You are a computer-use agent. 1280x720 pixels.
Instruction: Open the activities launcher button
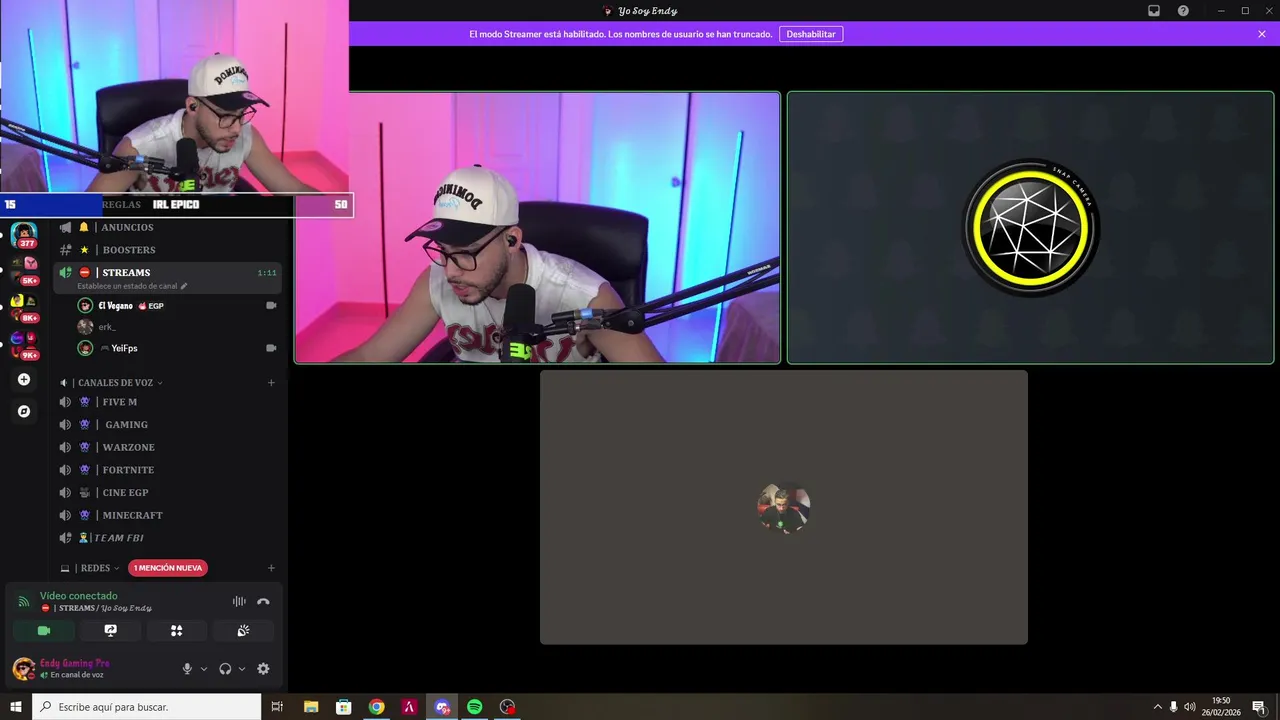point(177,631)
